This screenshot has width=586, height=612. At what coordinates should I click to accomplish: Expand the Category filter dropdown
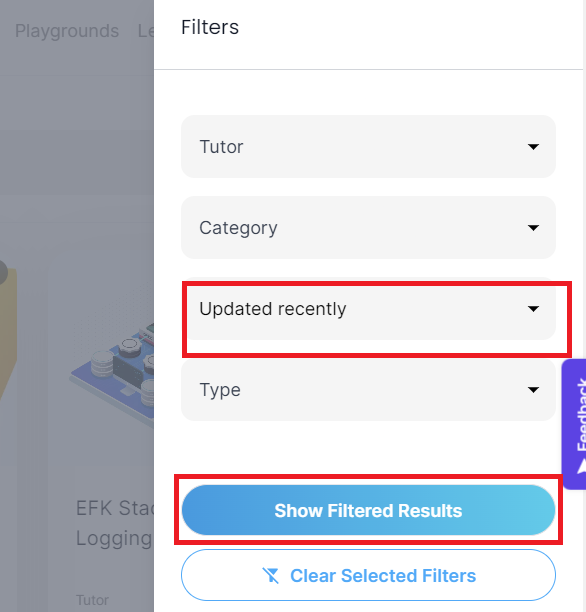tap(368, 228)
